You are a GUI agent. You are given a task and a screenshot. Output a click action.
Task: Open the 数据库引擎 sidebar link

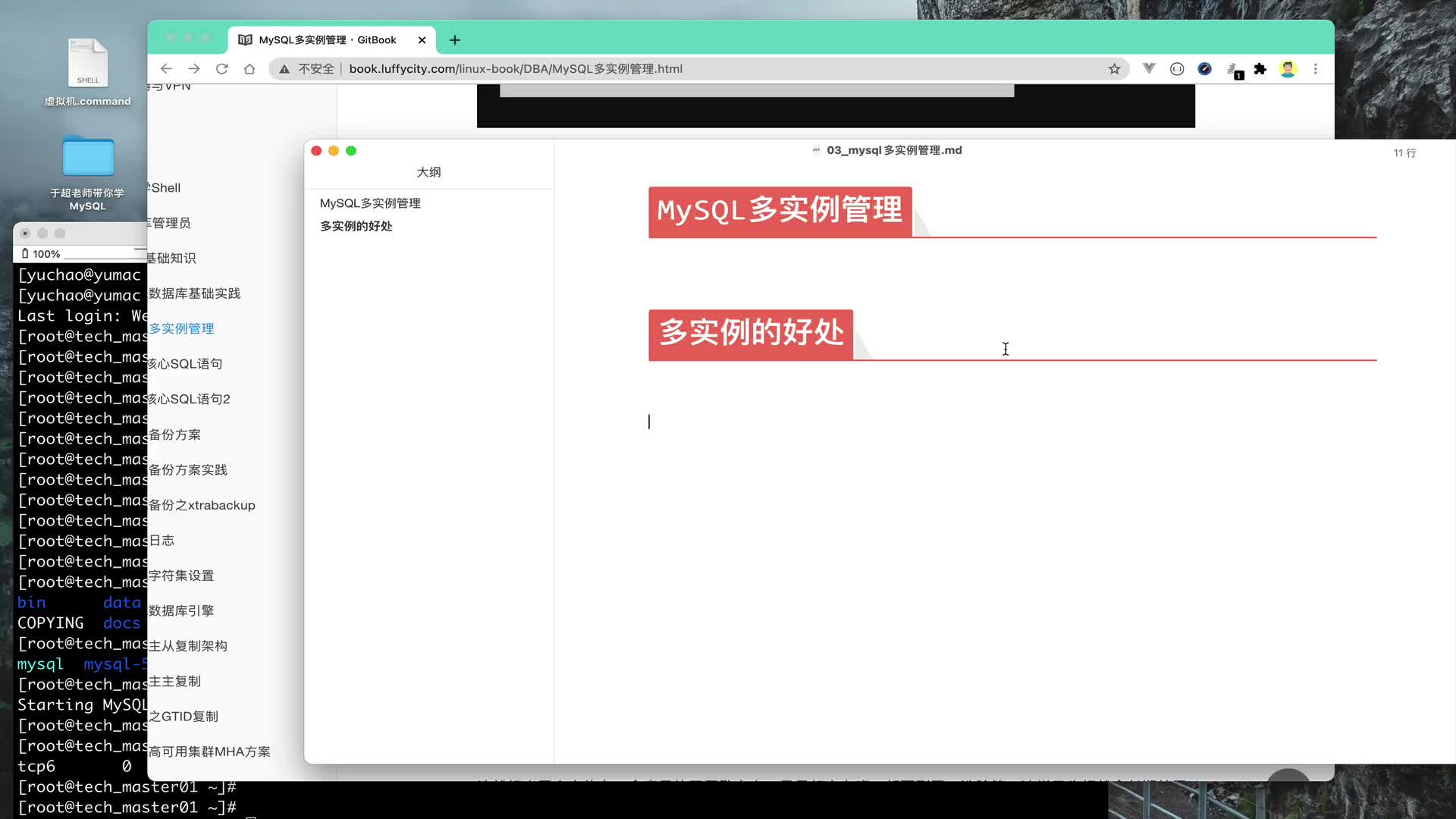point(181,610)
